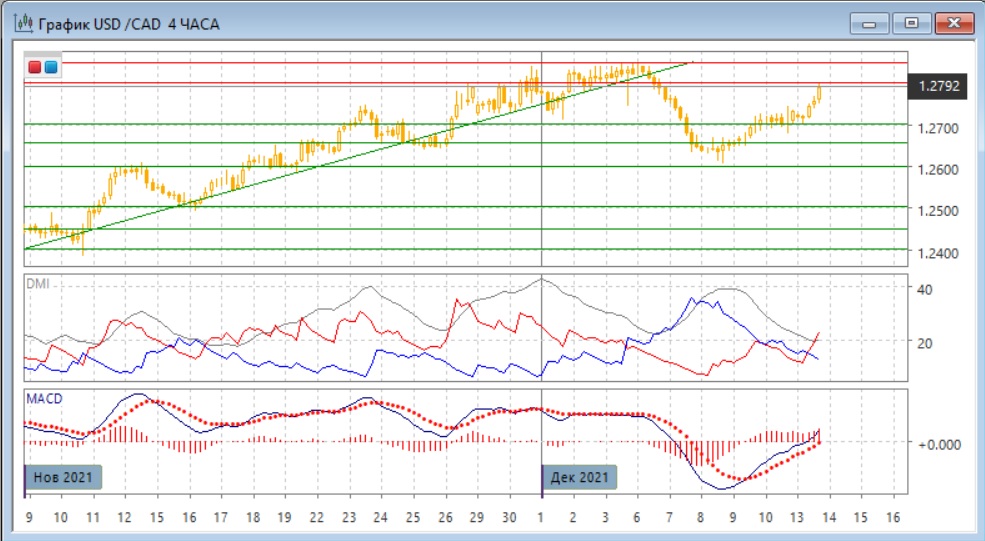
Task: Click the MACD indicator label
Action: point(43,399)
